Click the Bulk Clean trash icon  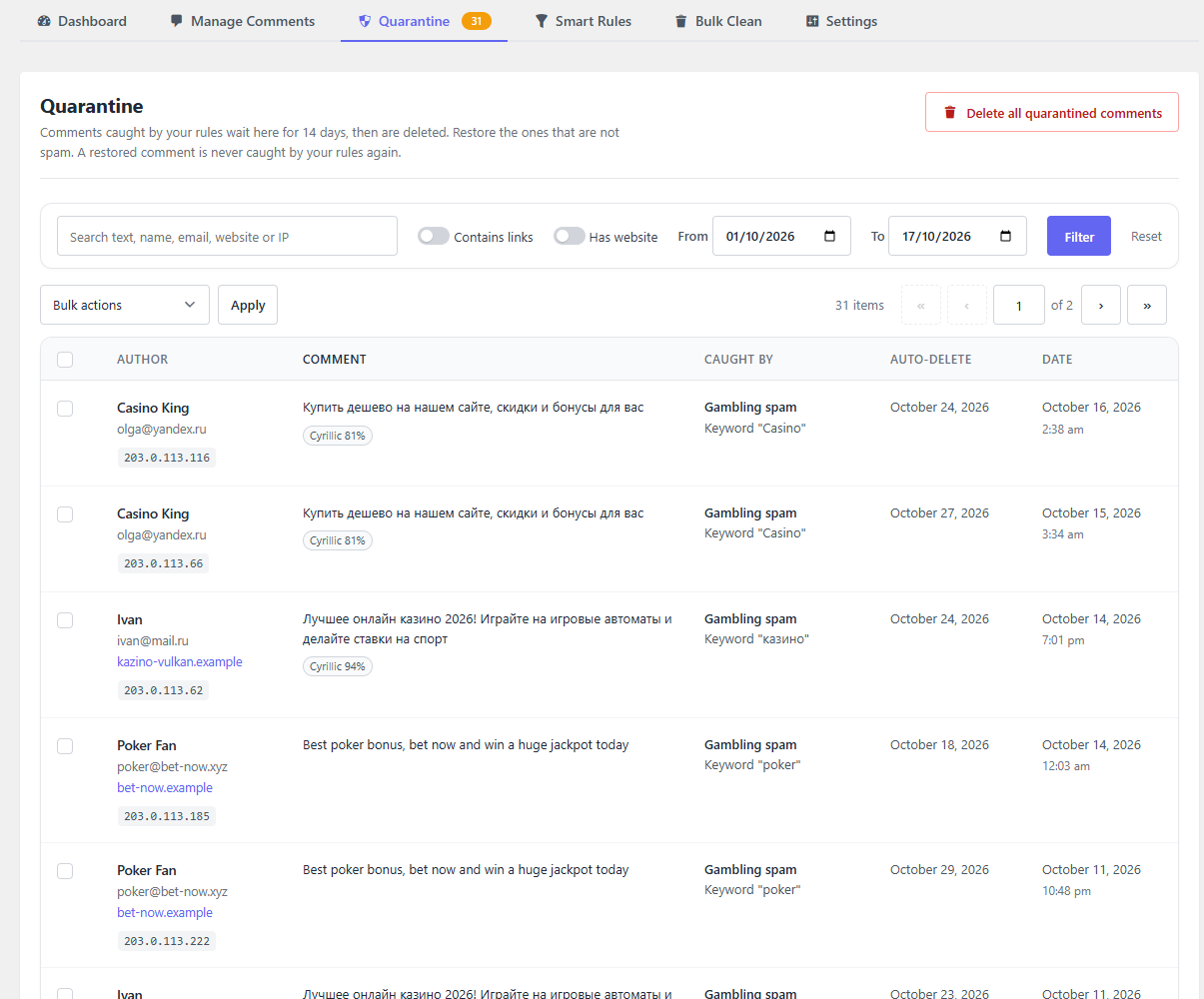coord(681,21)
